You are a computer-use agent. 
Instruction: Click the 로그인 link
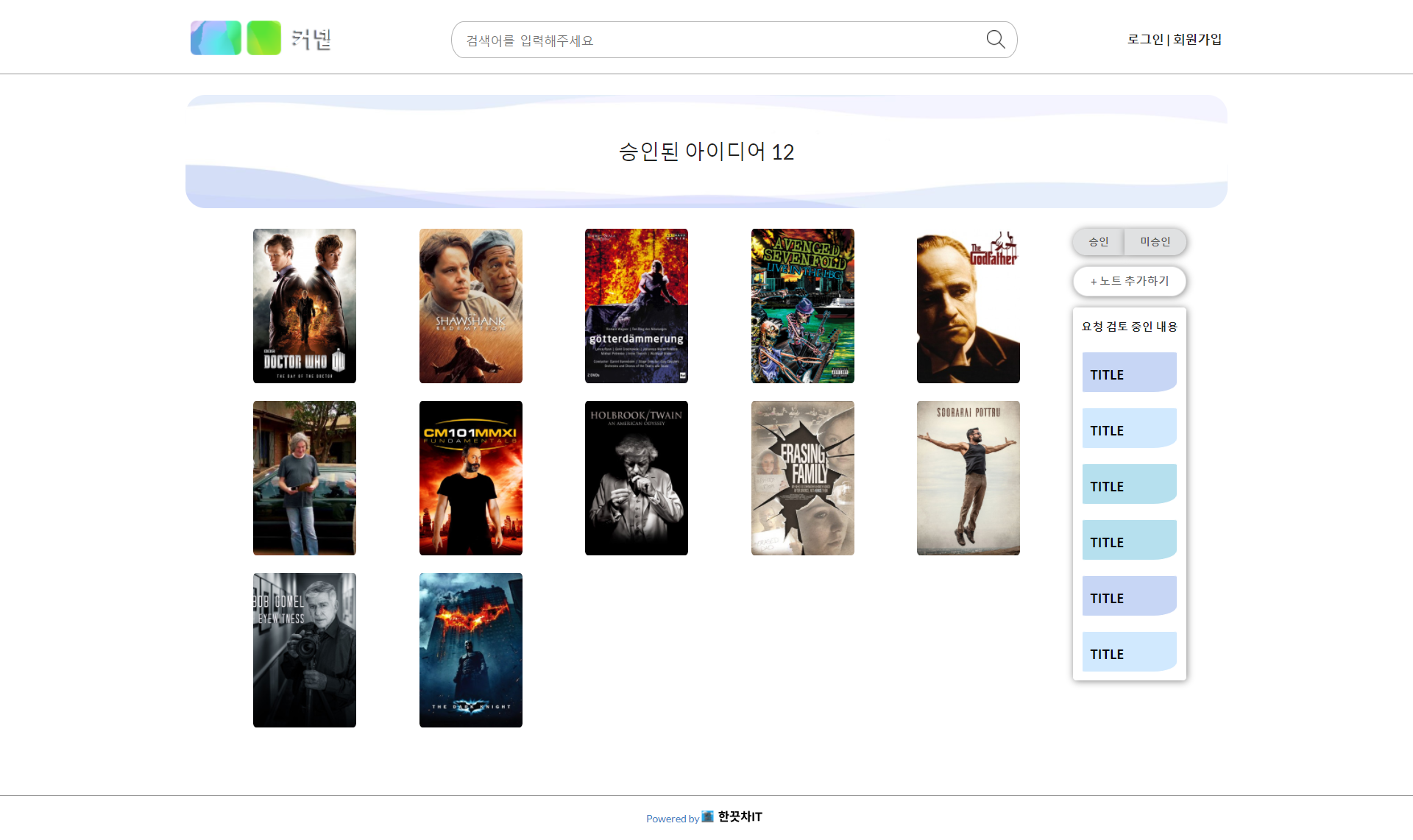(x=1144, y=40)
